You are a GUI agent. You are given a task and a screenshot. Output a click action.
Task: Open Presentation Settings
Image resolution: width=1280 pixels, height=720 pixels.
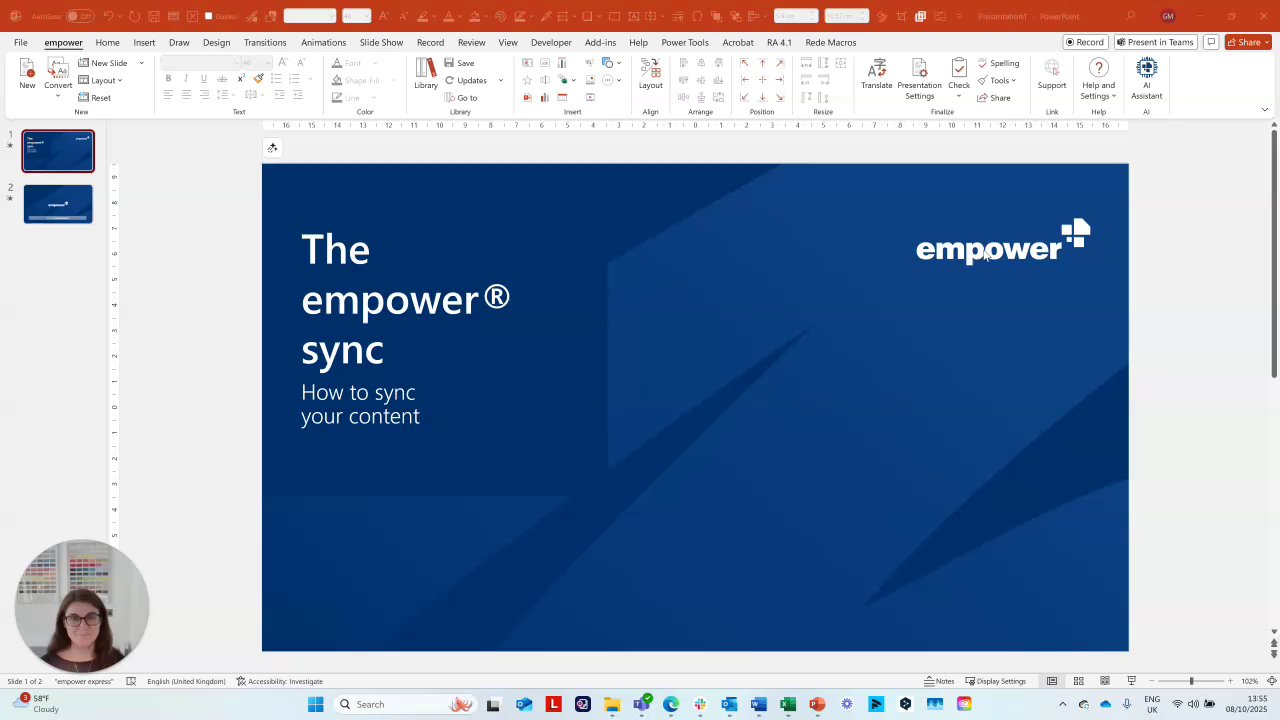(x=919, y=78)
